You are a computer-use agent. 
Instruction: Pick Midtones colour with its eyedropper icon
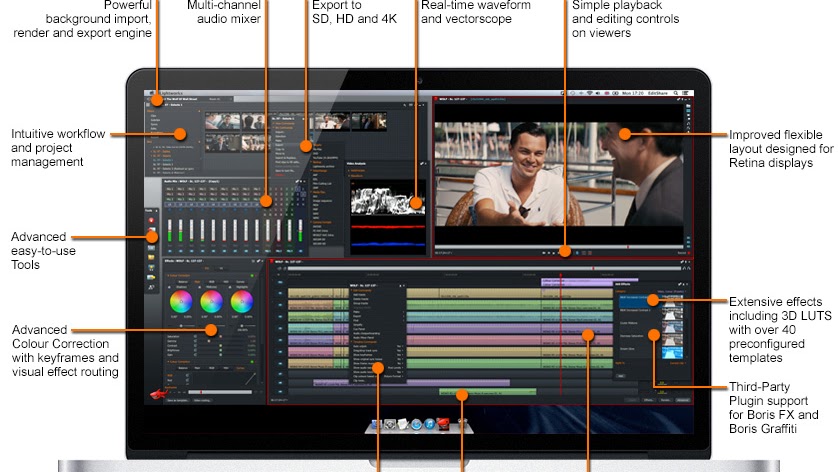199,287
